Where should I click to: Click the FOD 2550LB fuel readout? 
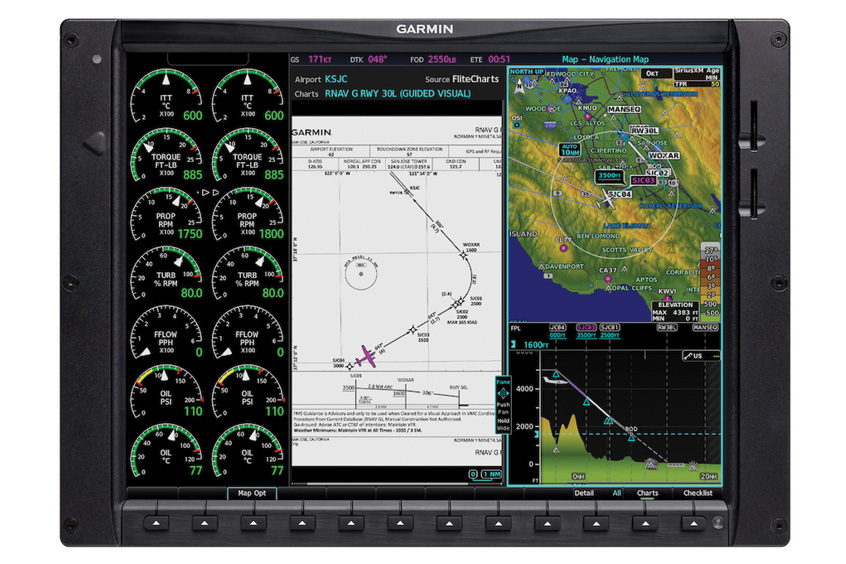tap(433, 59)
